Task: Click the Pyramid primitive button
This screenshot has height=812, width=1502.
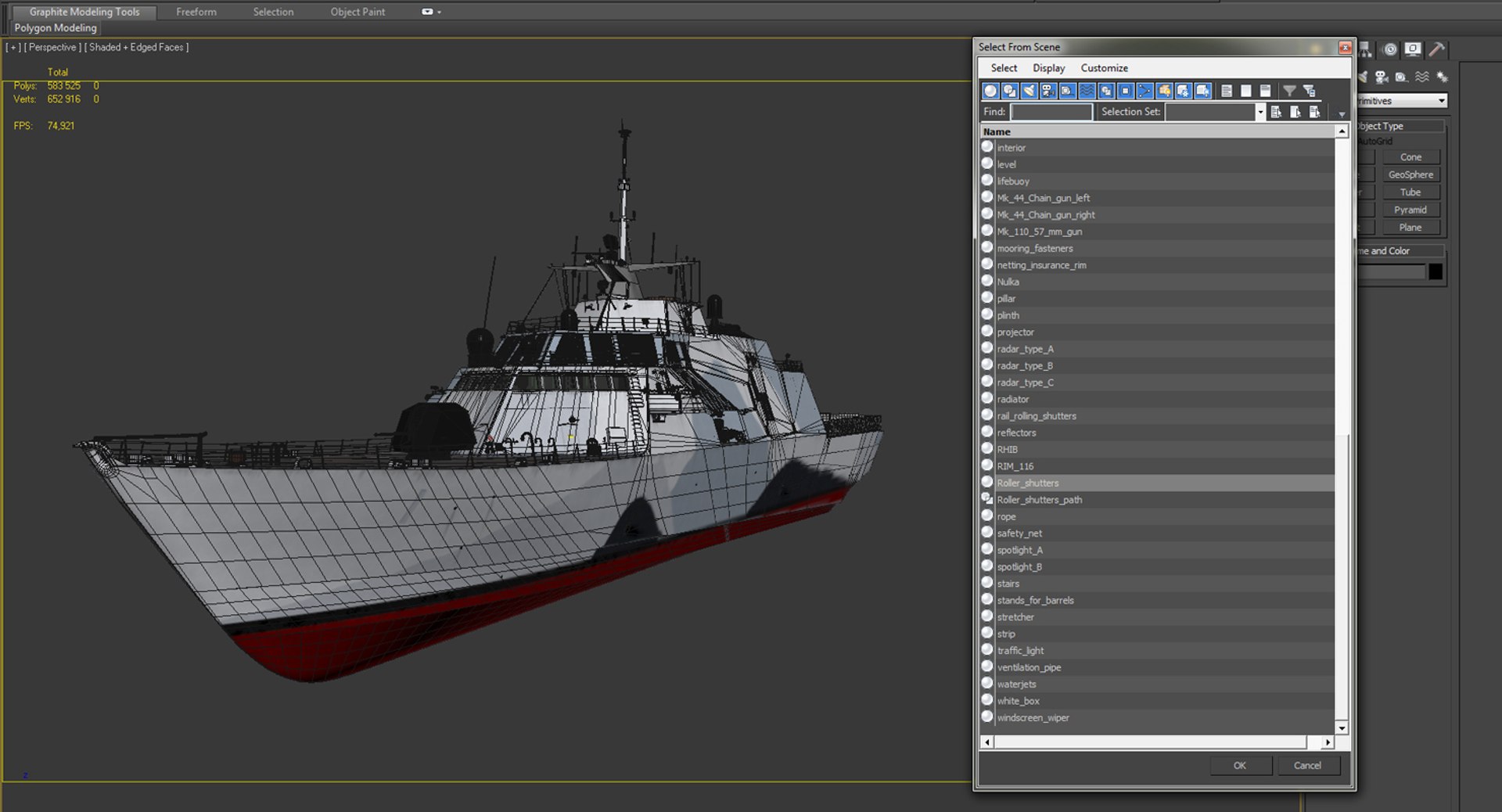Action: point(1410,210)
